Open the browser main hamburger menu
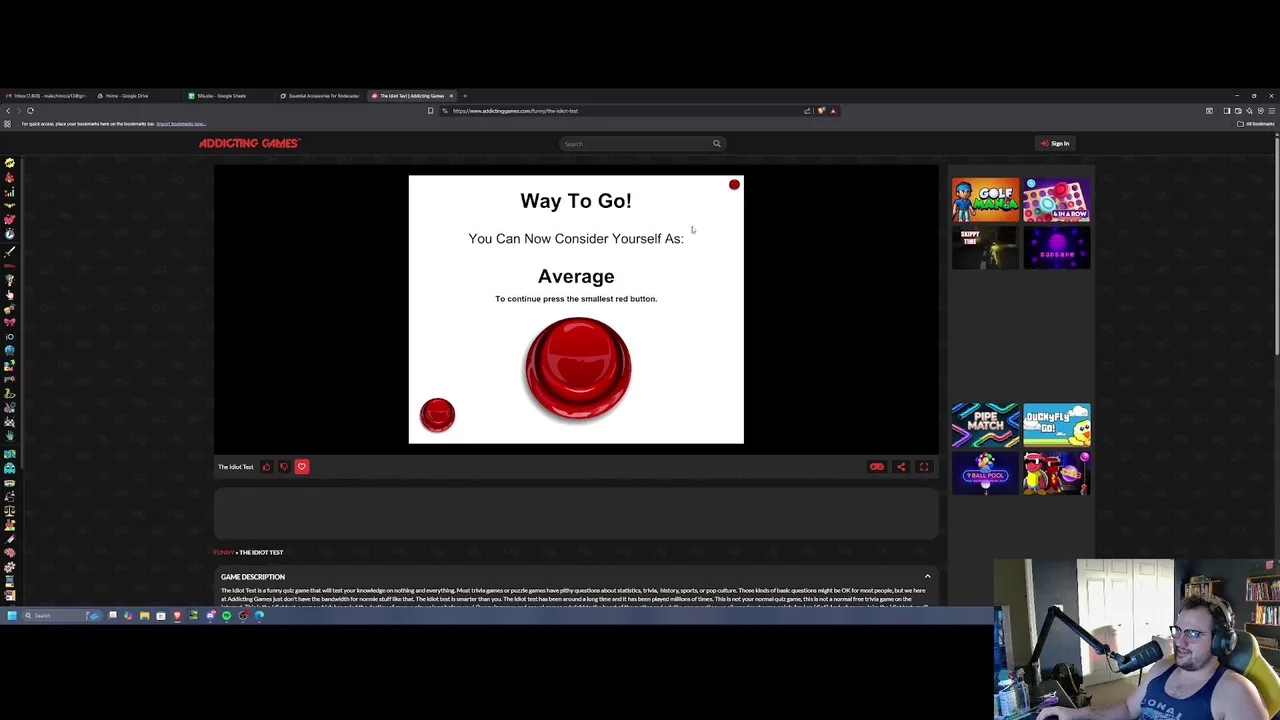1280x720 pixels. pos(1271,111)
